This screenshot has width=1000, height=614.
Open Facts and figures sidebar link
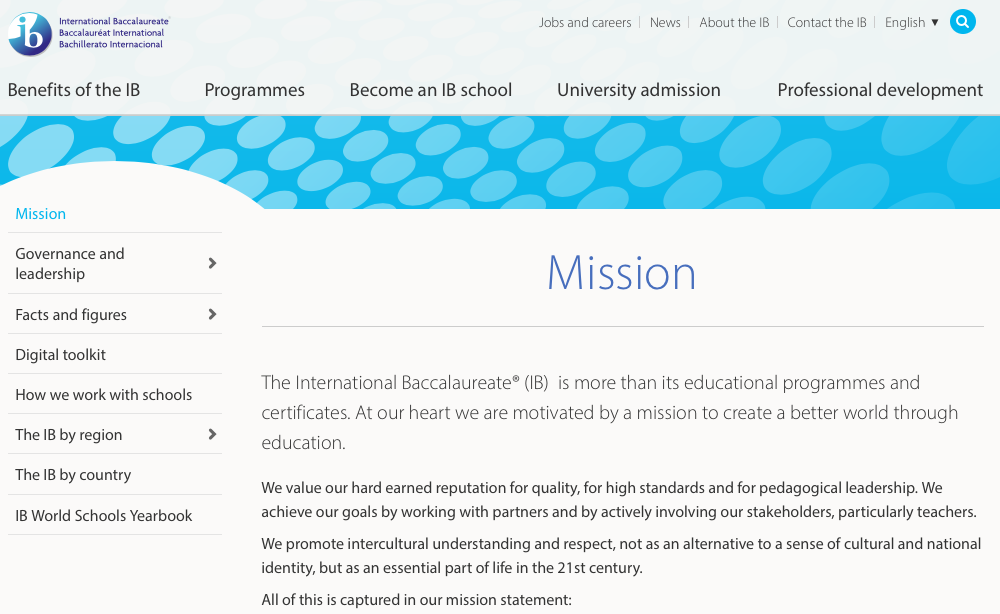(x=71, y=314)
